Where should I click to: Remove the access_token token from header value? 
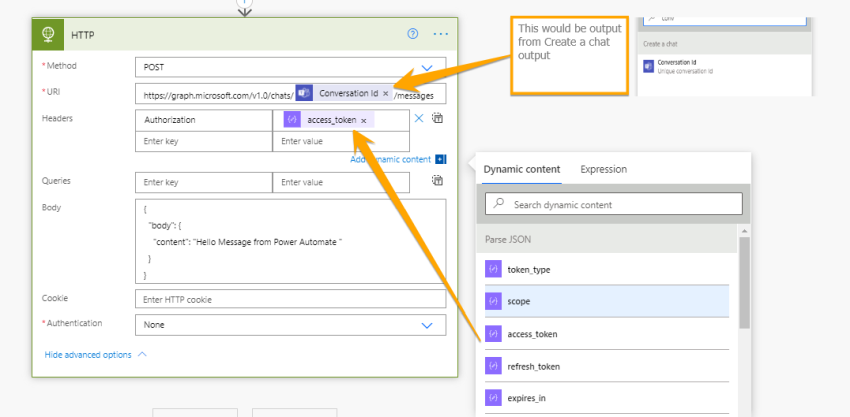[364, 120]
